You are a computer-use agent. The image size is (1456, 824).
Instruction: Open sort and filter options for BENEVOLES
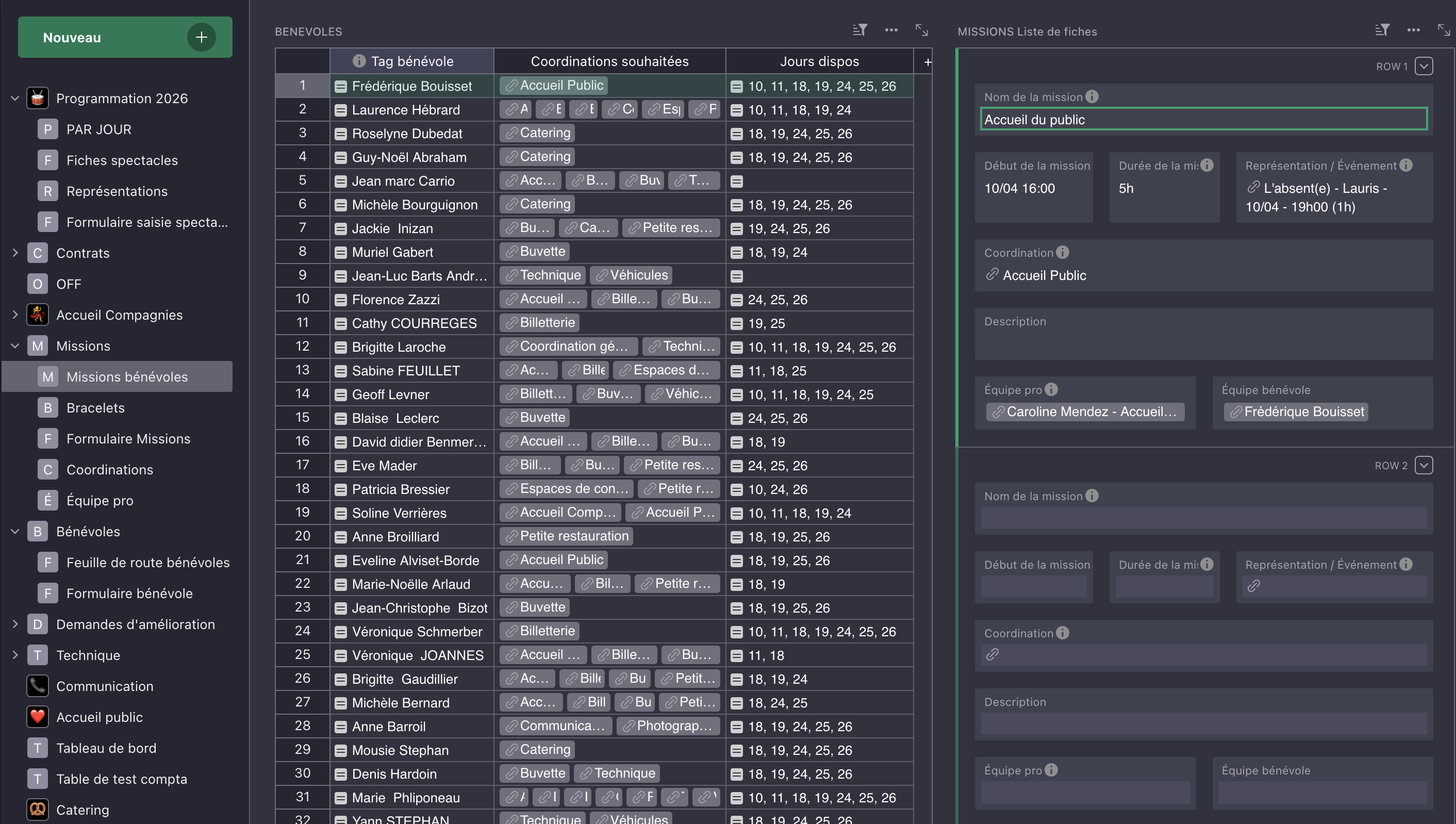coord(859,30)
